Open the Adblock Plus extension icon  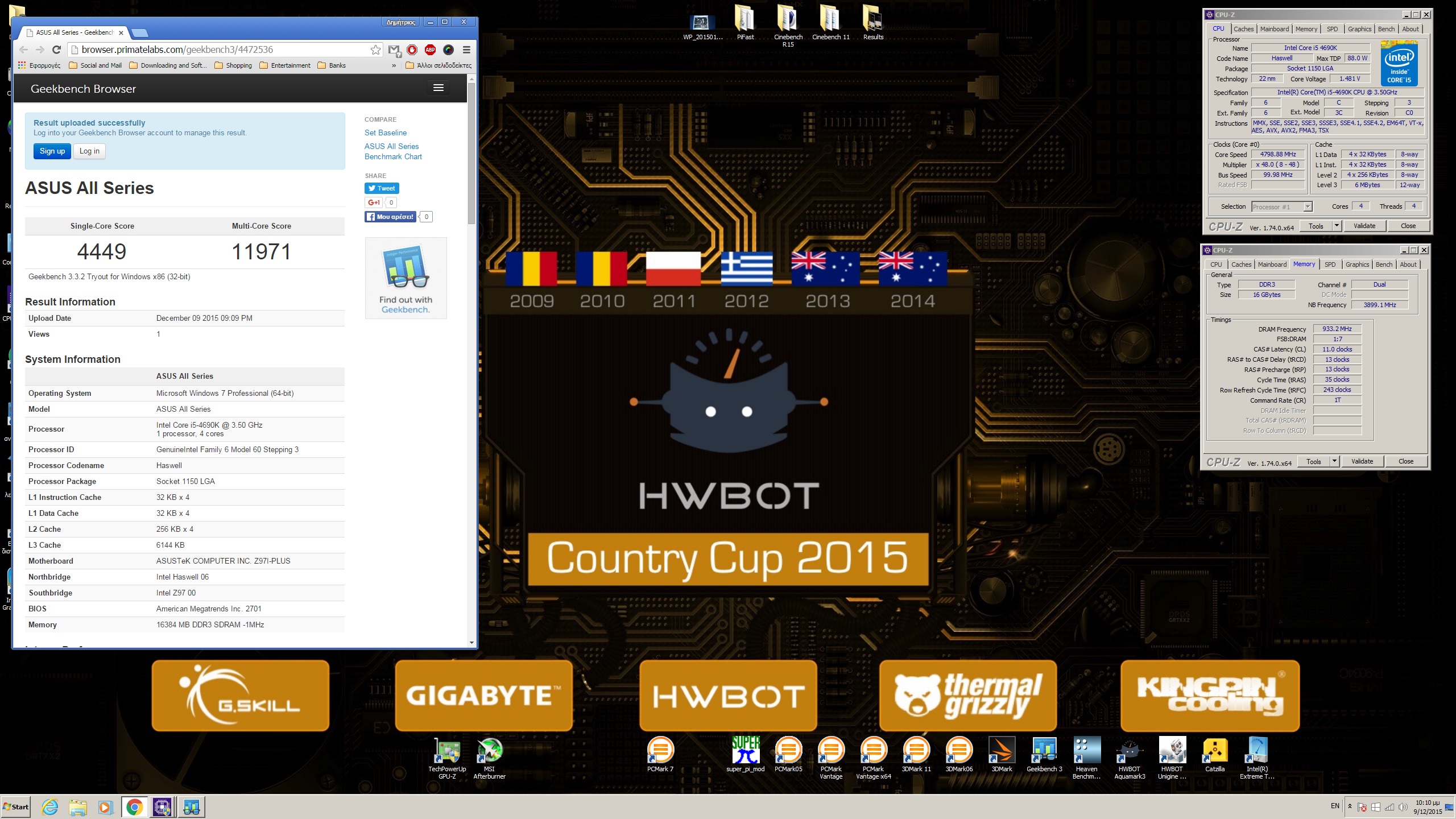430,50
